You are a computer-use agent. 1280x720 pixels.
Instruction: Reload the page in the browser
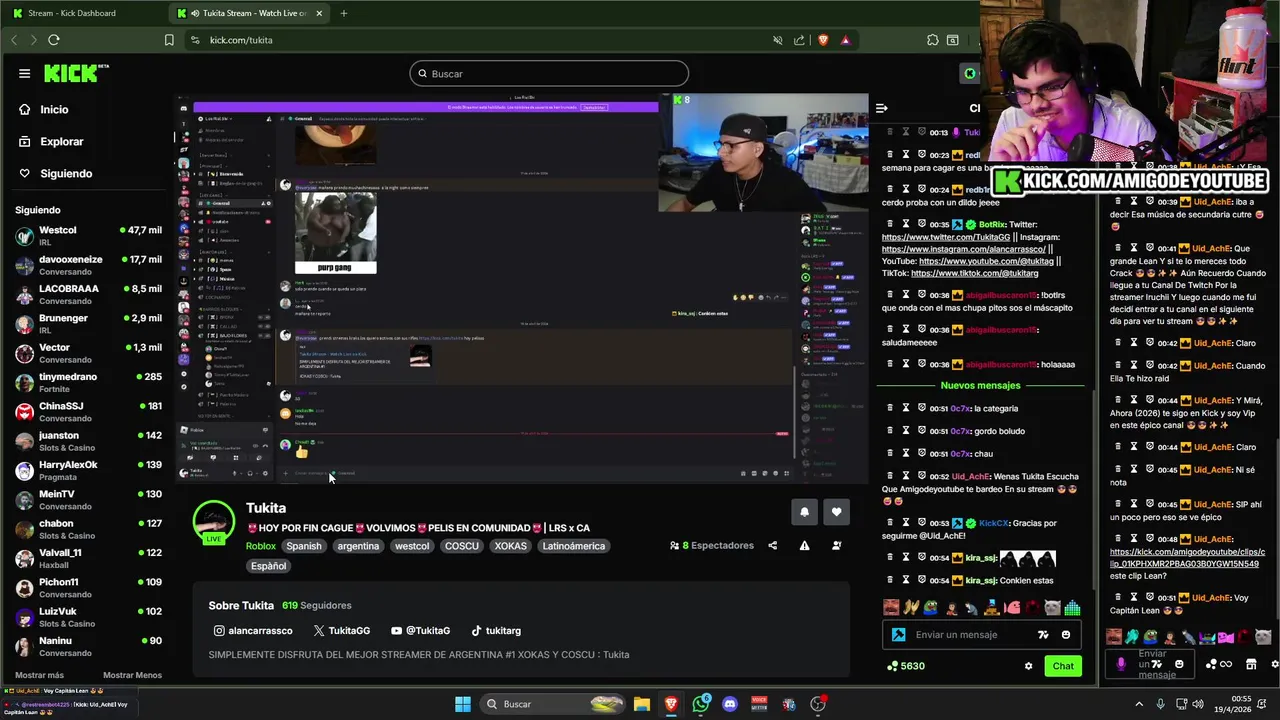54,40
